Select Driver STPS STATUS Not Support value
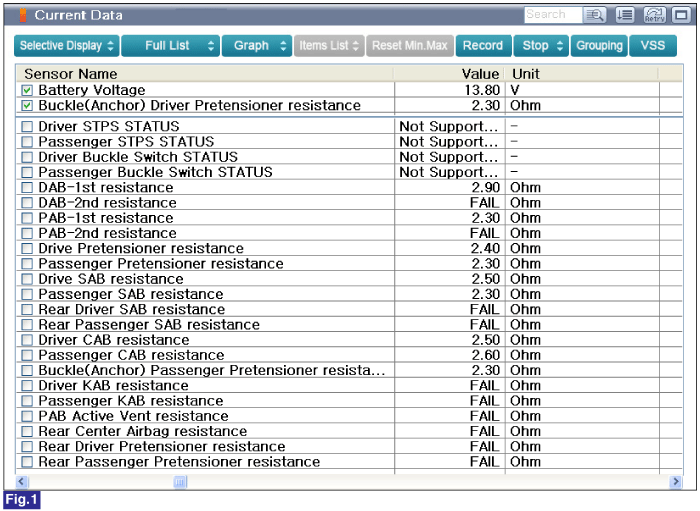700x511 pixels. coord(448,127)
